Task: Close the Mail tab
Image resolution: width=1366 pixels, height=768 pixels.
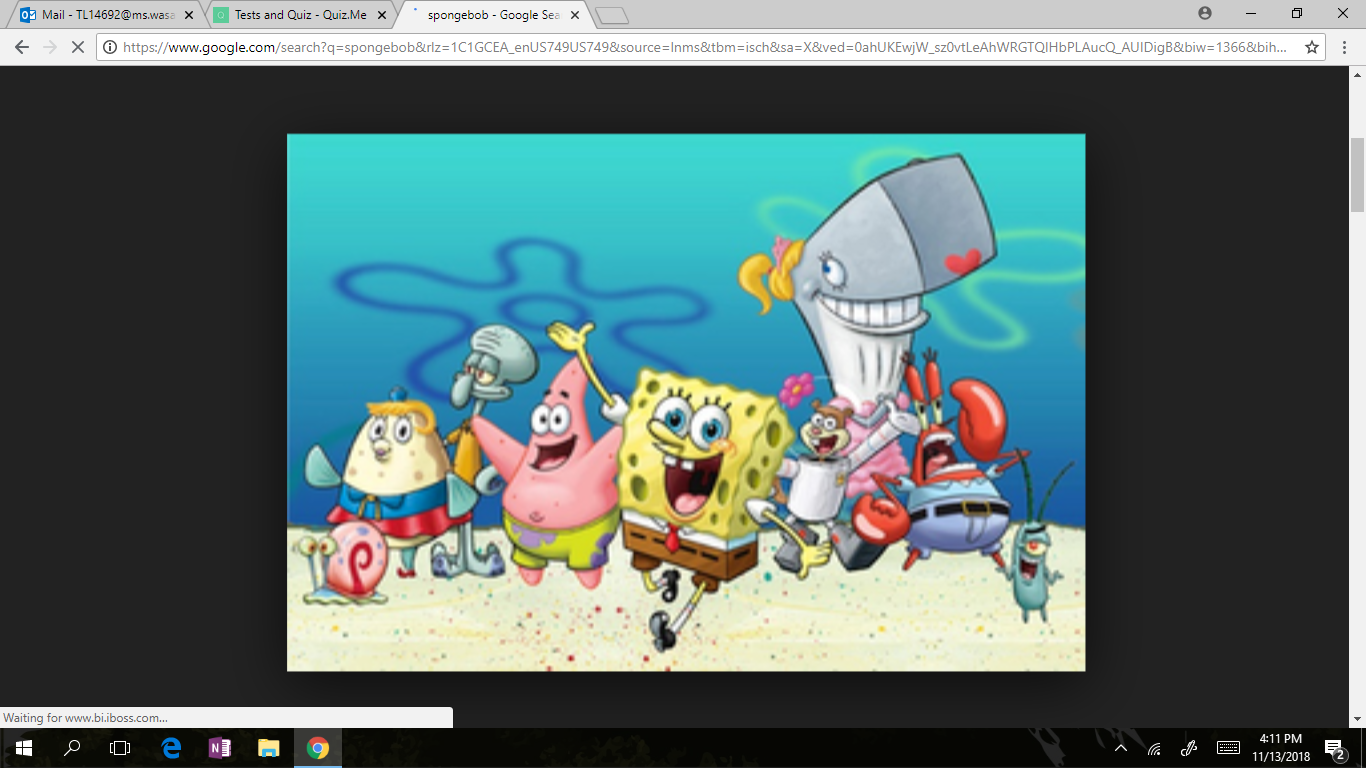Action: pos(189,15)
